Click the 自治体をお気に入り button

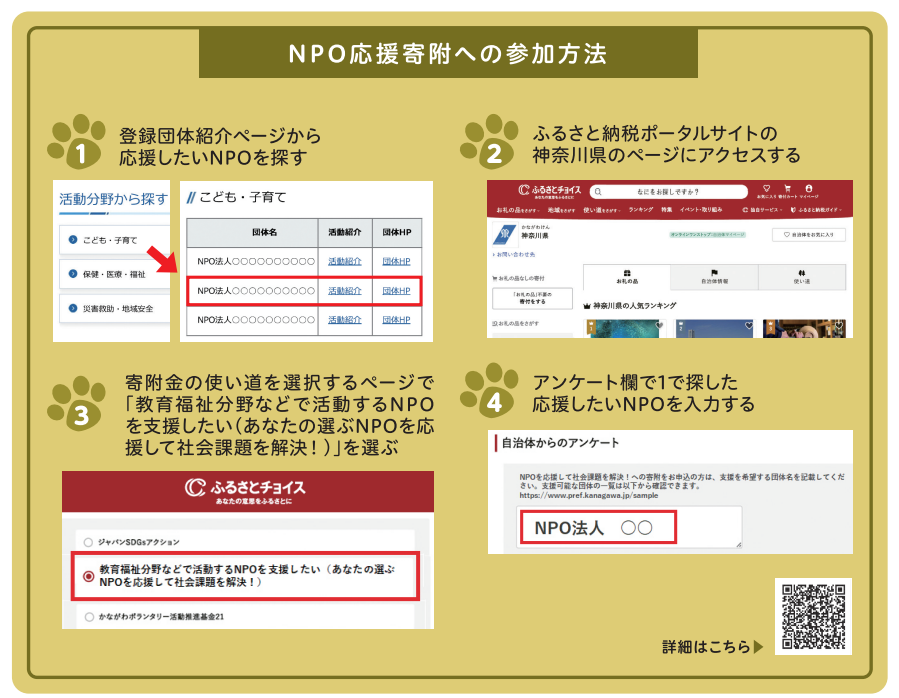coord(808,235)
